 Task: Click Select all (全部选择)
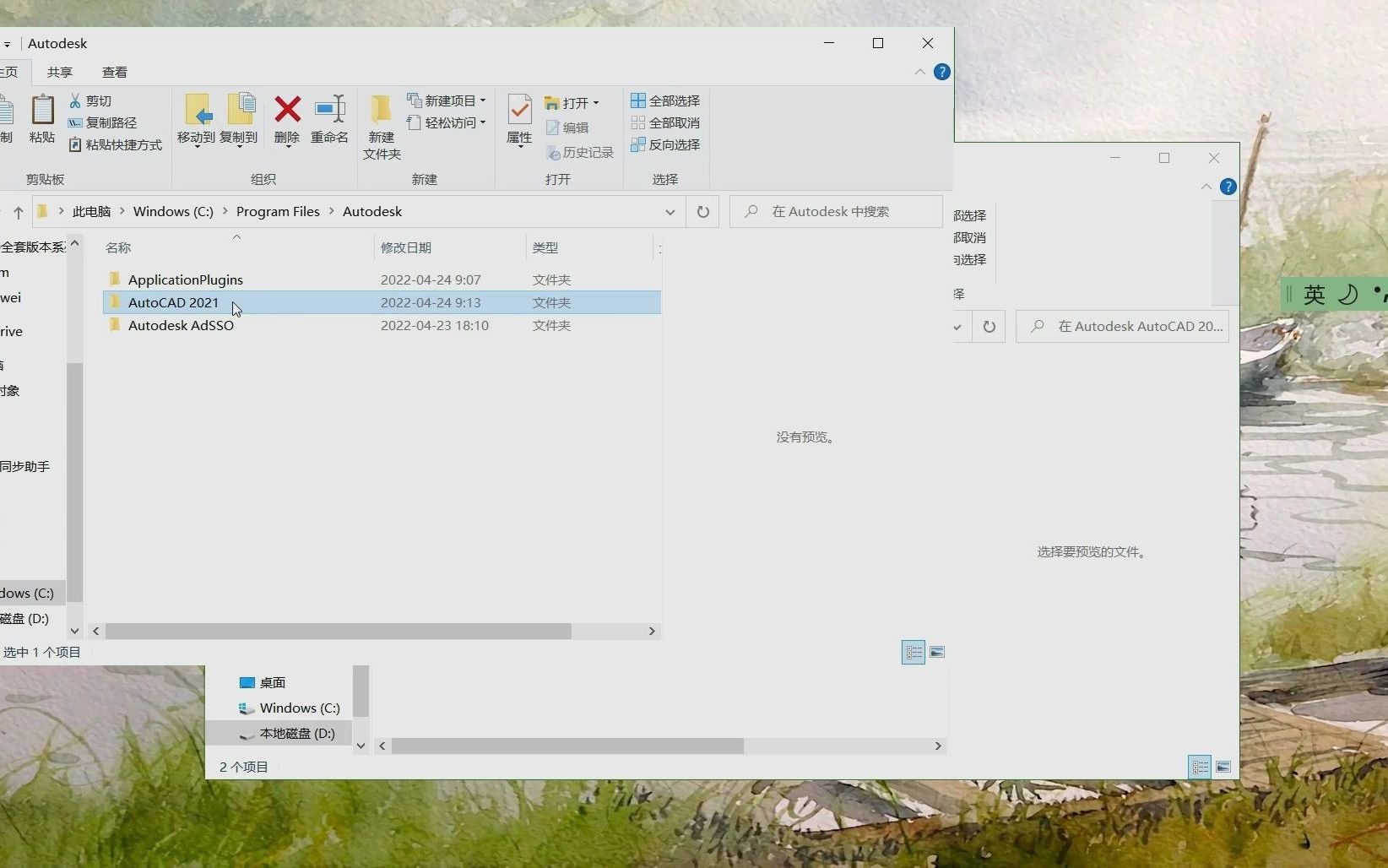665,100
